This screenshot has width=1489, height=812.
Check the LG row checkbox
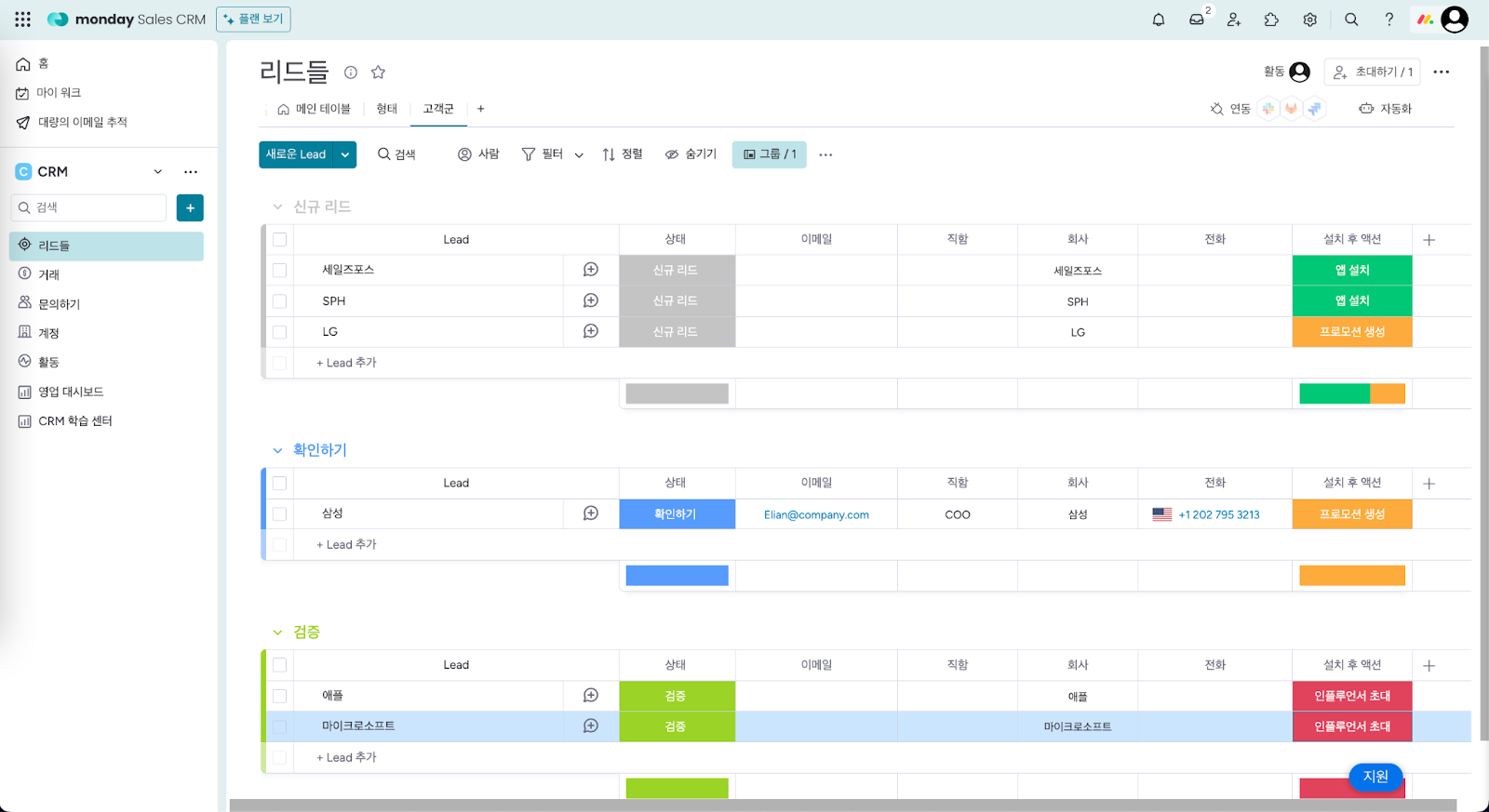tap(279, 331)
